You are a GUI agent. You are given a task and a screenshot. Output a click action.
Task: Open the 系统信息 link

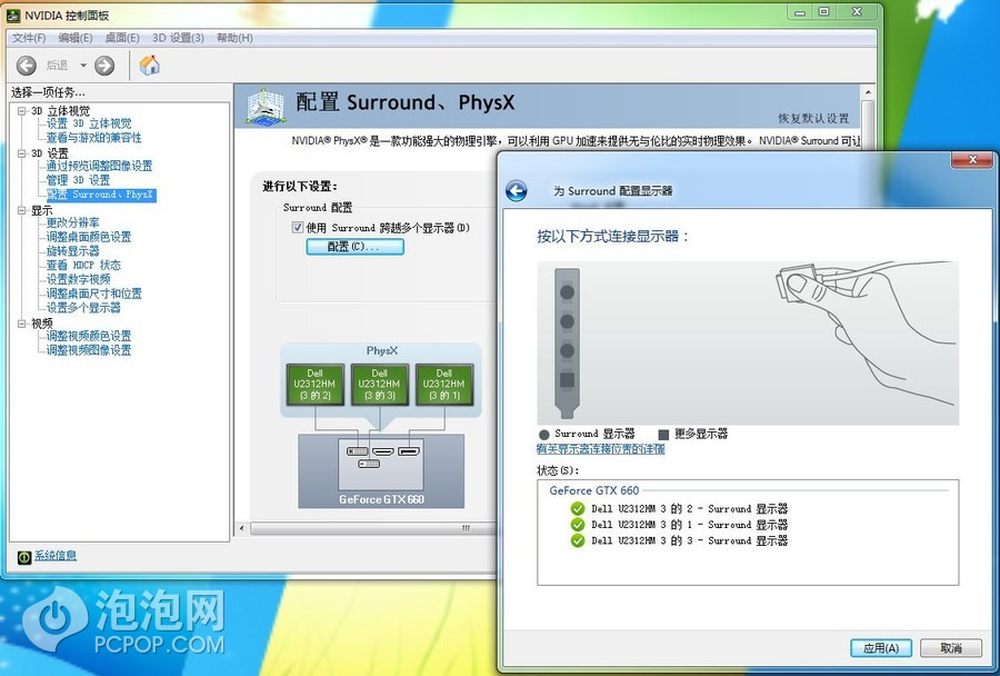(55, 555)
